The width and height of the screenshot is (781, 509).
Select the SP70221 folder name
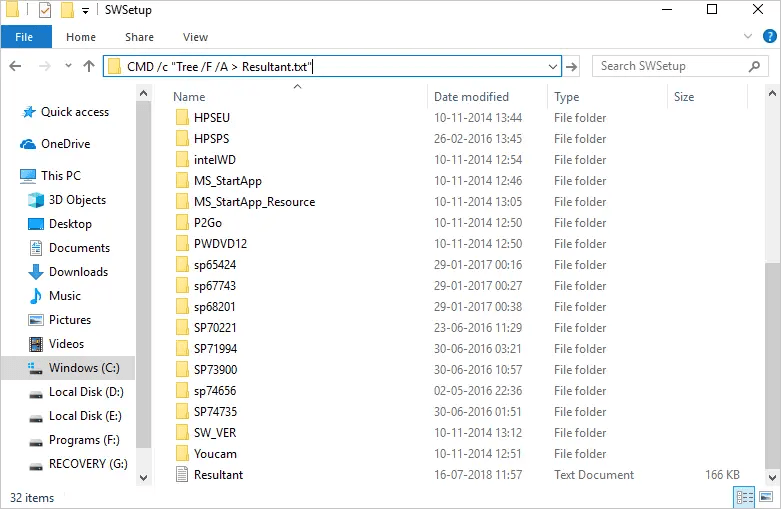pyautogui.click(x=215, y=328)
